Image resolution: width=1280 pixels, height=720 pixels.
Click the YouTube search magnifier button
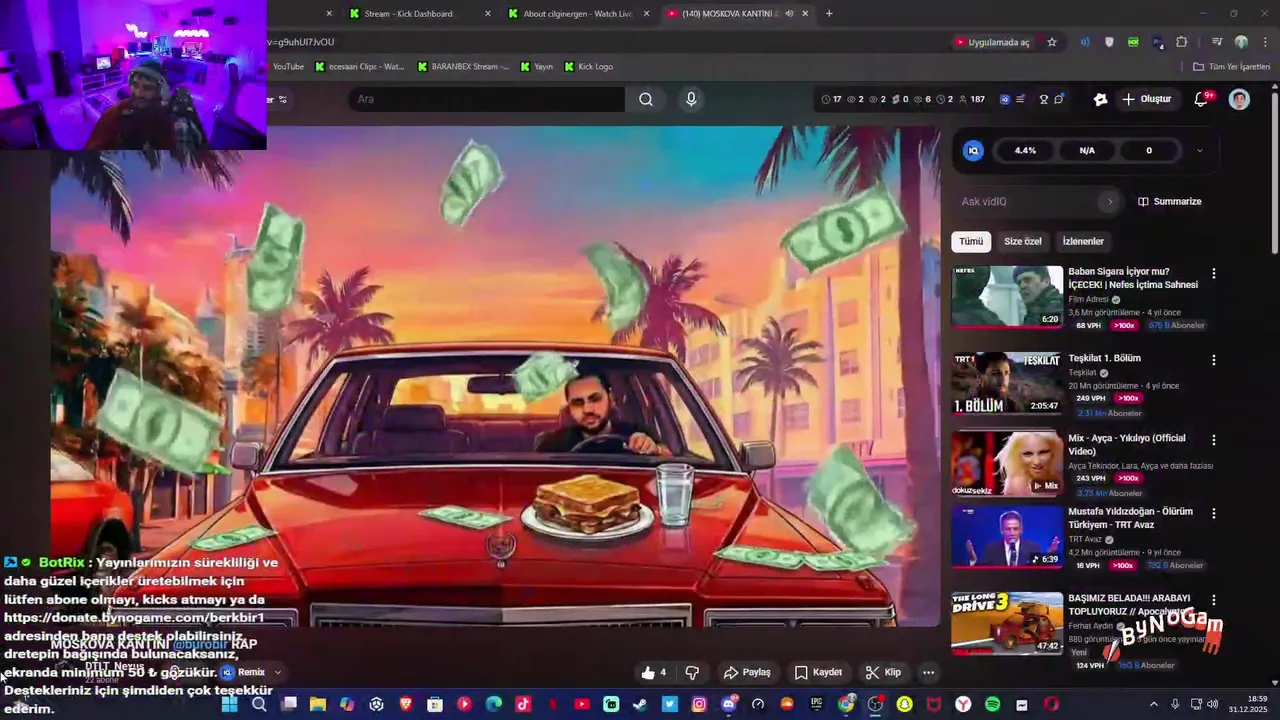646,99
